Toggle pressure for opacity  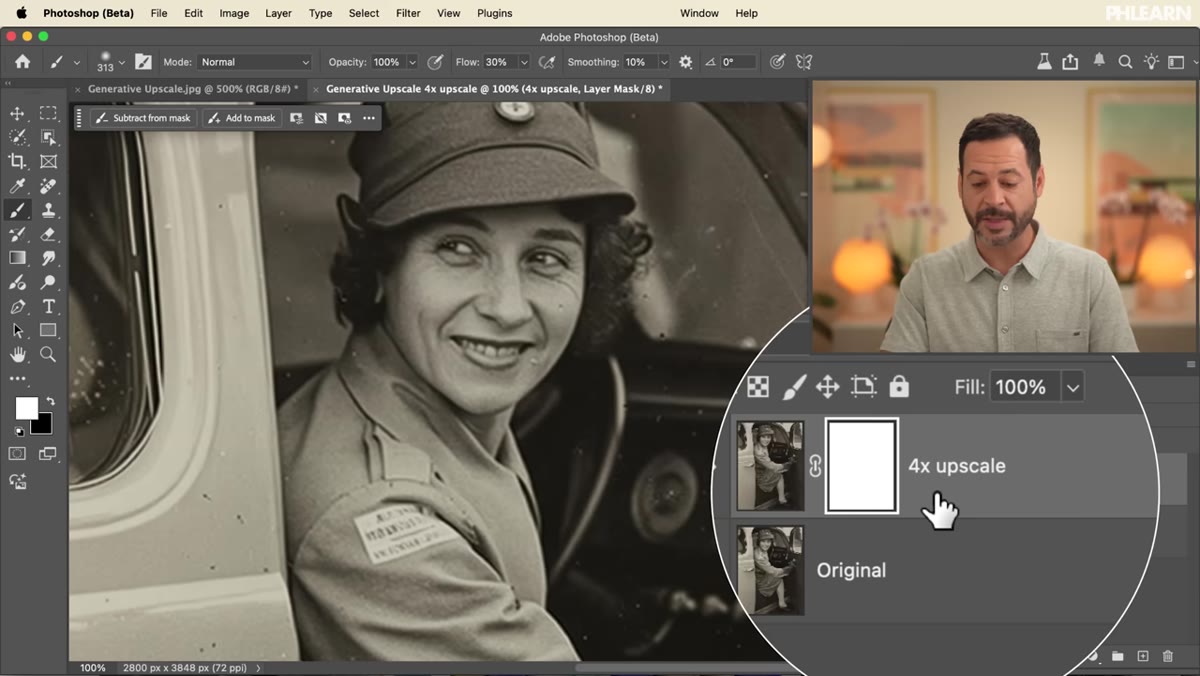(x=435, y=62)
